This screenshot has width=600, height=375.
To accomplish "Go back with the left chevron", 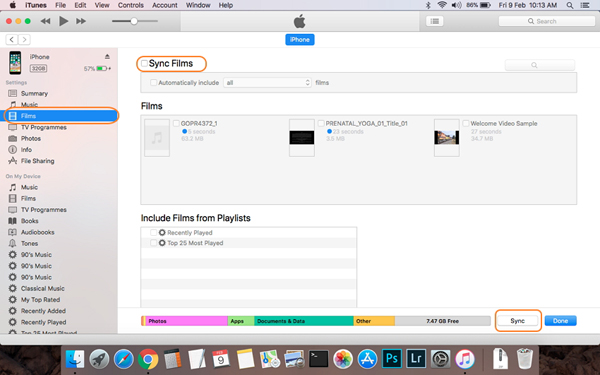I will coord(11,39).
